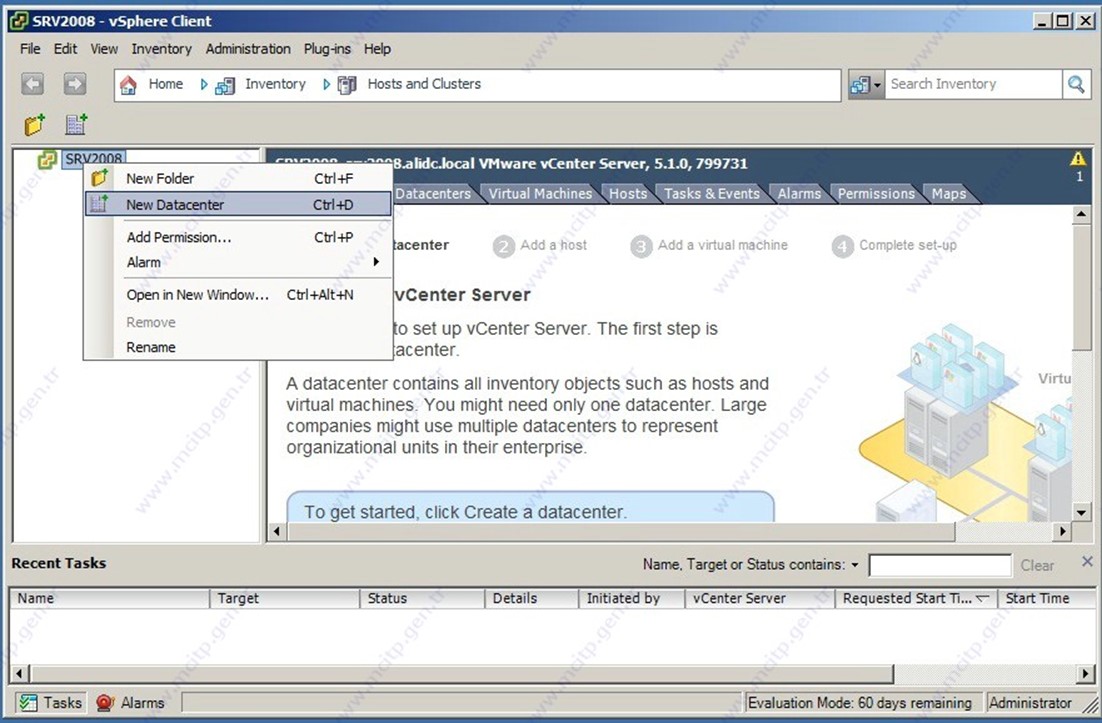The height and width of the screenshot is (723, 1102).
Task: Click the yellow warning triangle icon
Action: tap(1078, 159)
